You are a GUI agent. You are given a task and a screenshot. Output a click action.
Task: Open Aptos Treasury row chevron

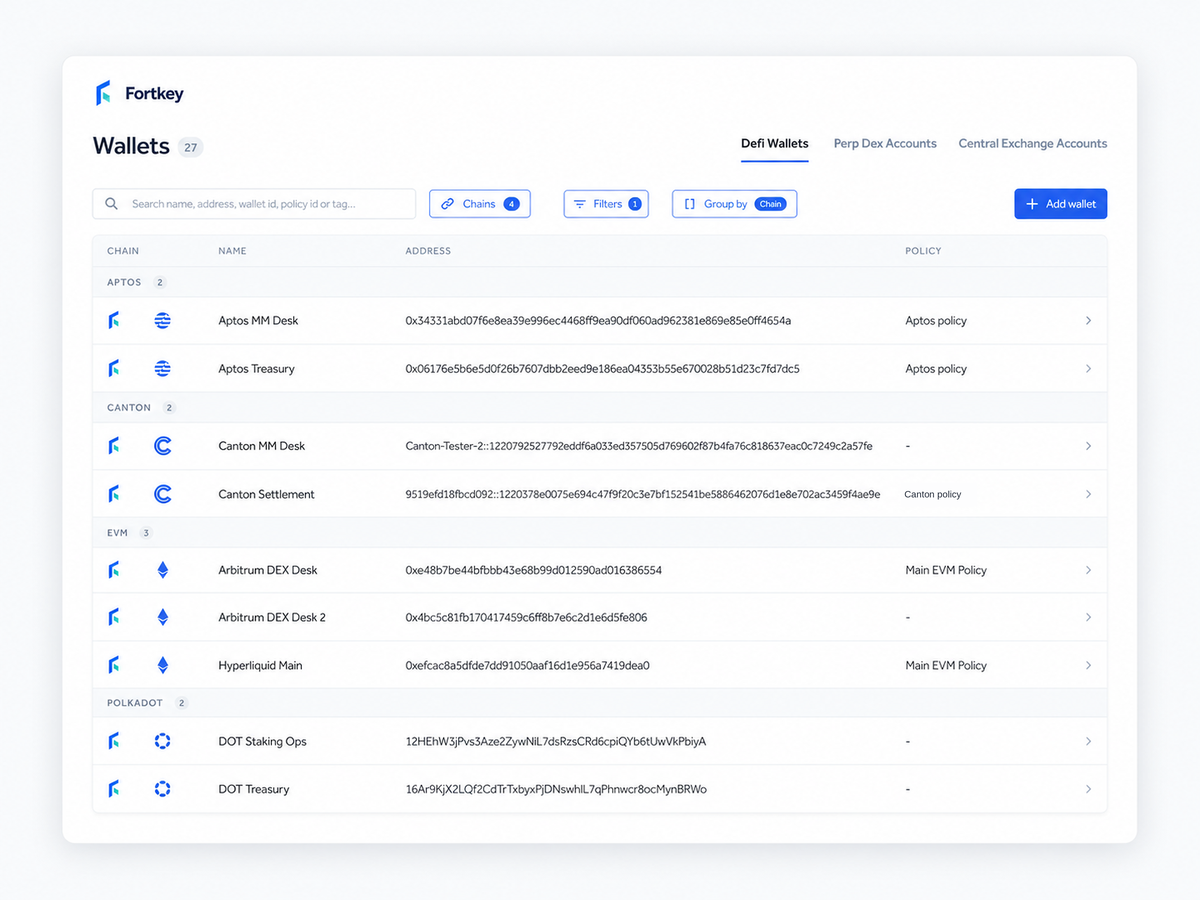1088,369
